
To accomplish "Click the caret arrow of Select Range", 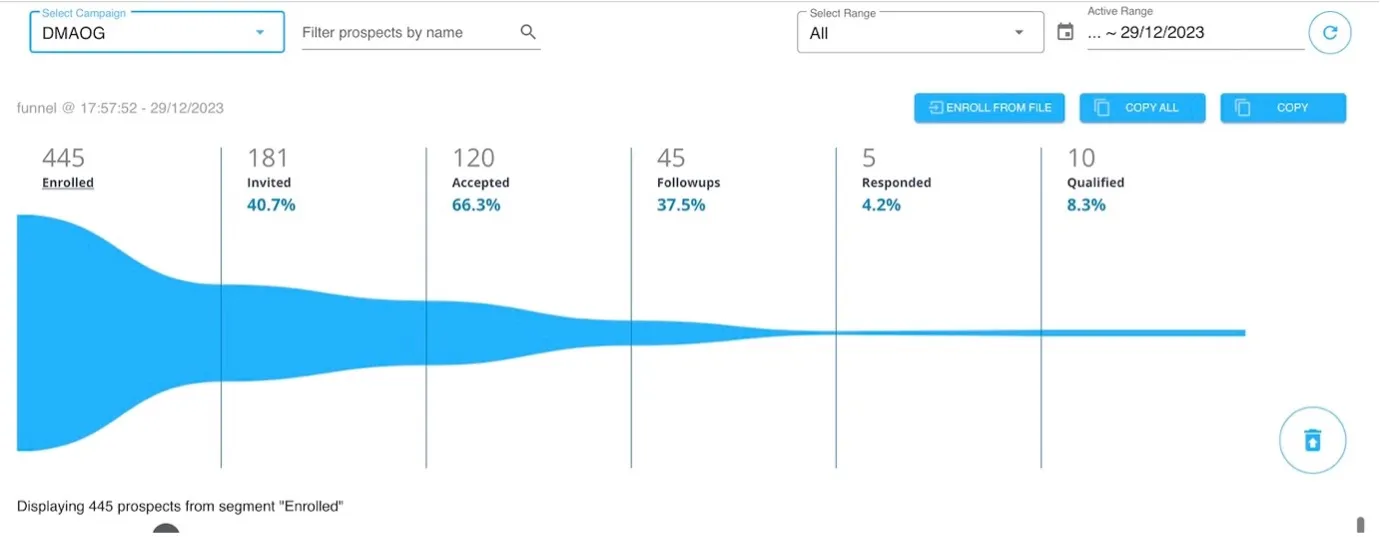I will click(1019, 32).
